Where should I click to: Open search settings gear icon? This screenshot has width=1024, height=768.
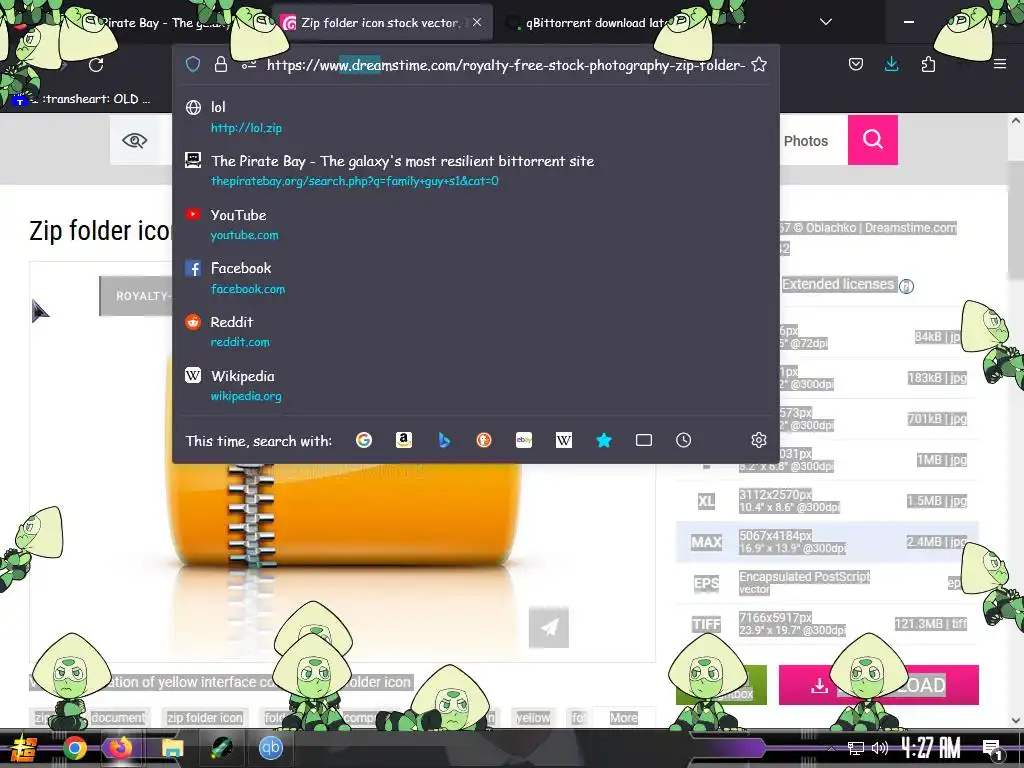click(758, 440)
